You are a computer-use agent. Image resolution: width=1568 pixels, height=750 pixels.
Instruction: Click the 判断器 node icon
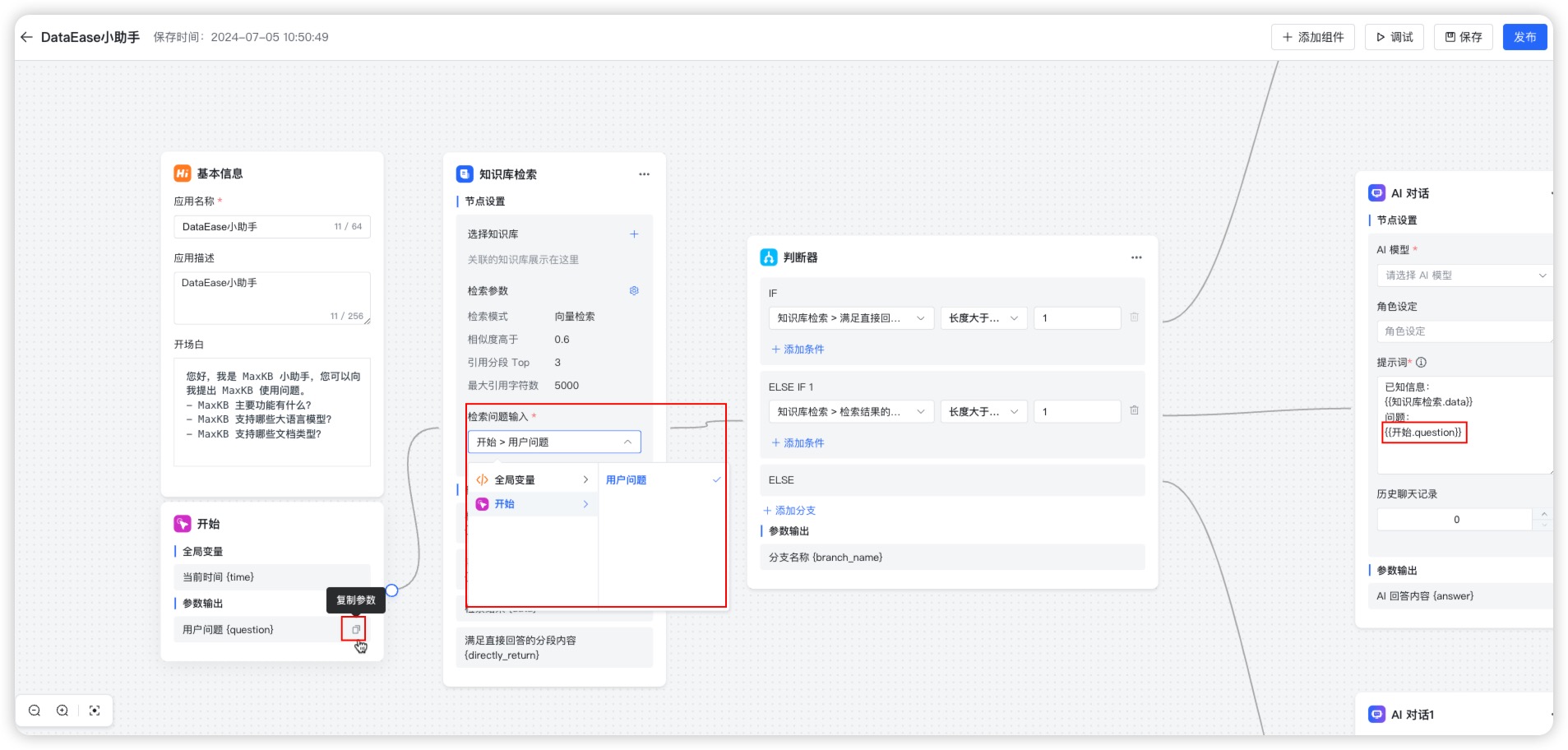769,257
